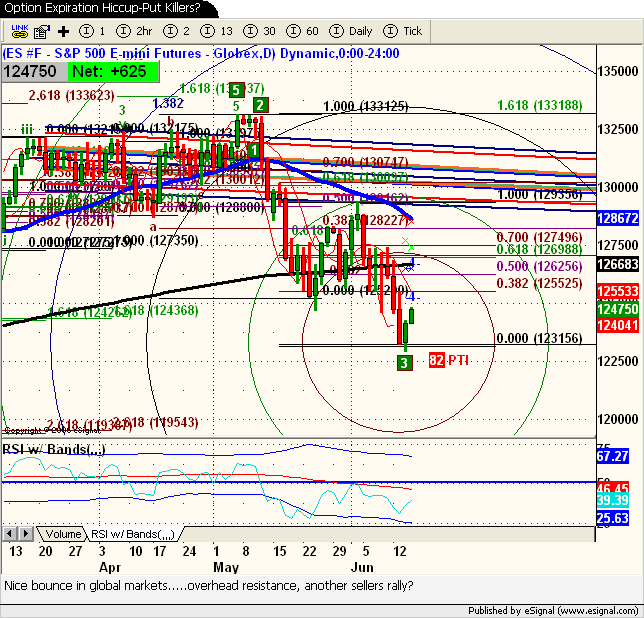
Task: Click the 82 PTI red label
Action: click(x=449, y=359)
